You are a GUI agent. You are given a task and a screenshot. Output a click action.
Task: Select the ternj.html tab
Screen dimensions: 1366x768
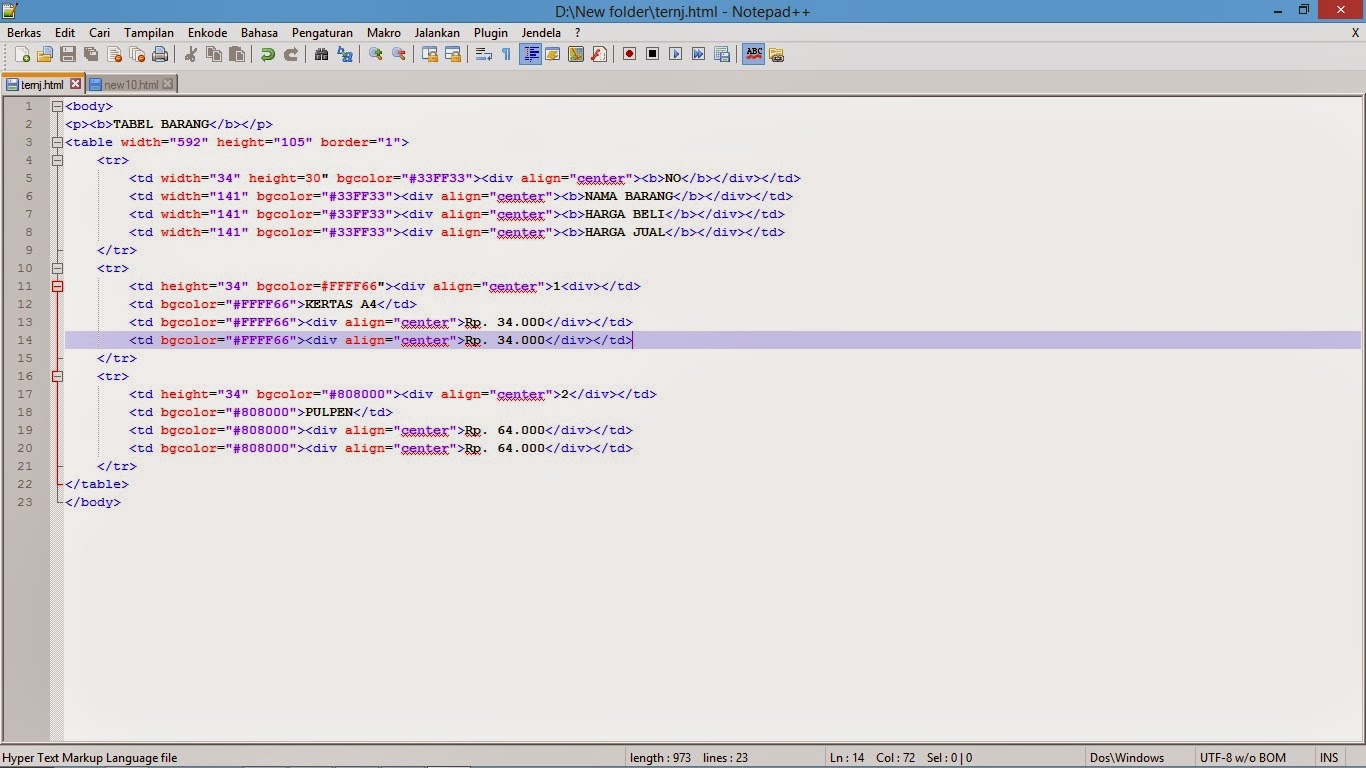pos(42,85)
